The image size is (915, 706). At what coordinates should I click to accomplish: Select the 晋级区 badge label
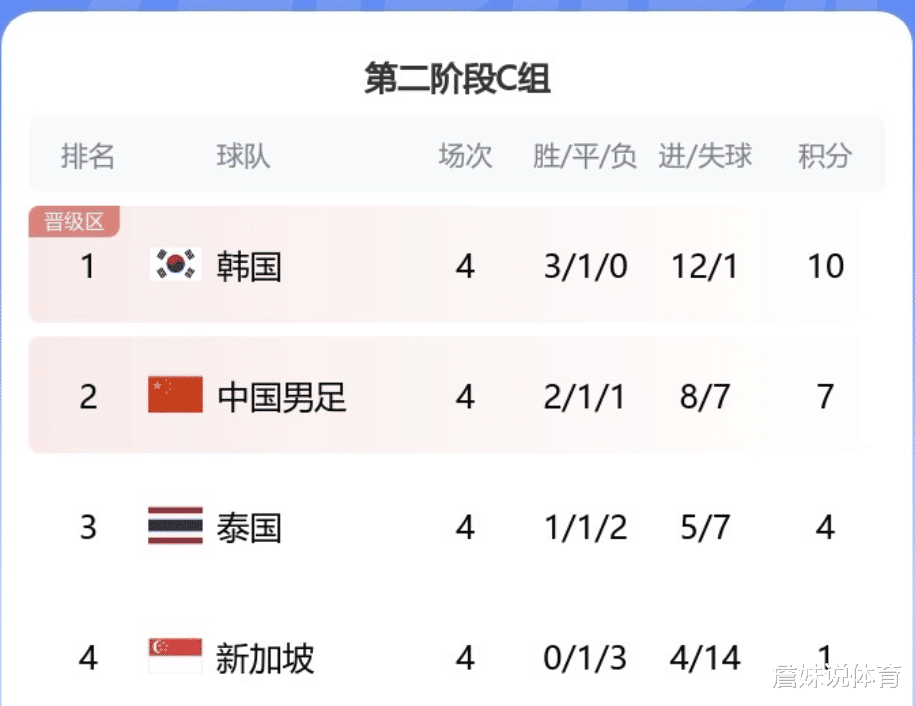pyautogui.click(x=74, y=222)
